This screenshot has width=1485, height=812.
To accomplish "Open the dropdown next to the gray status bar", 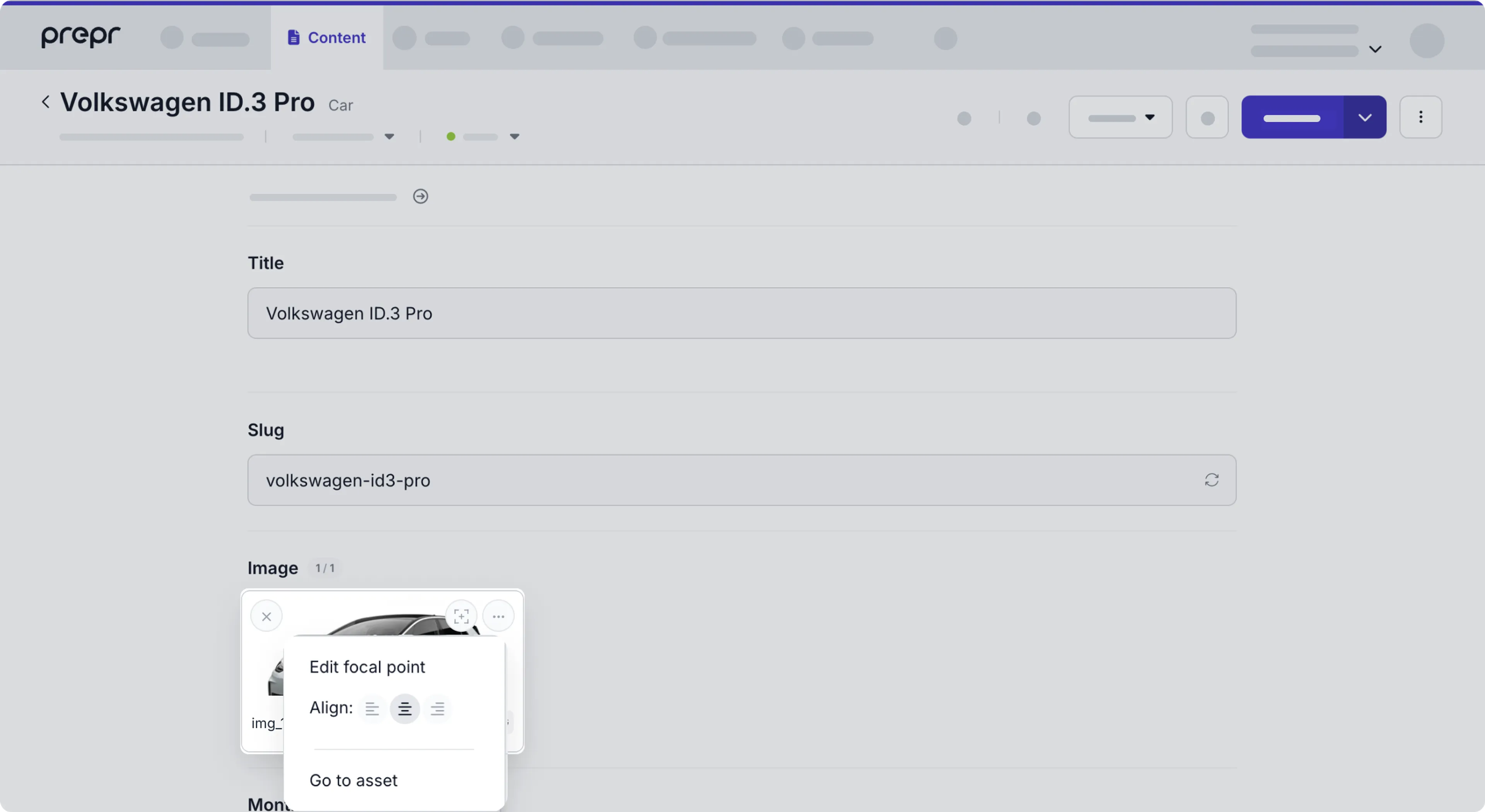I will pyautogui.click(x=389, y=136).
